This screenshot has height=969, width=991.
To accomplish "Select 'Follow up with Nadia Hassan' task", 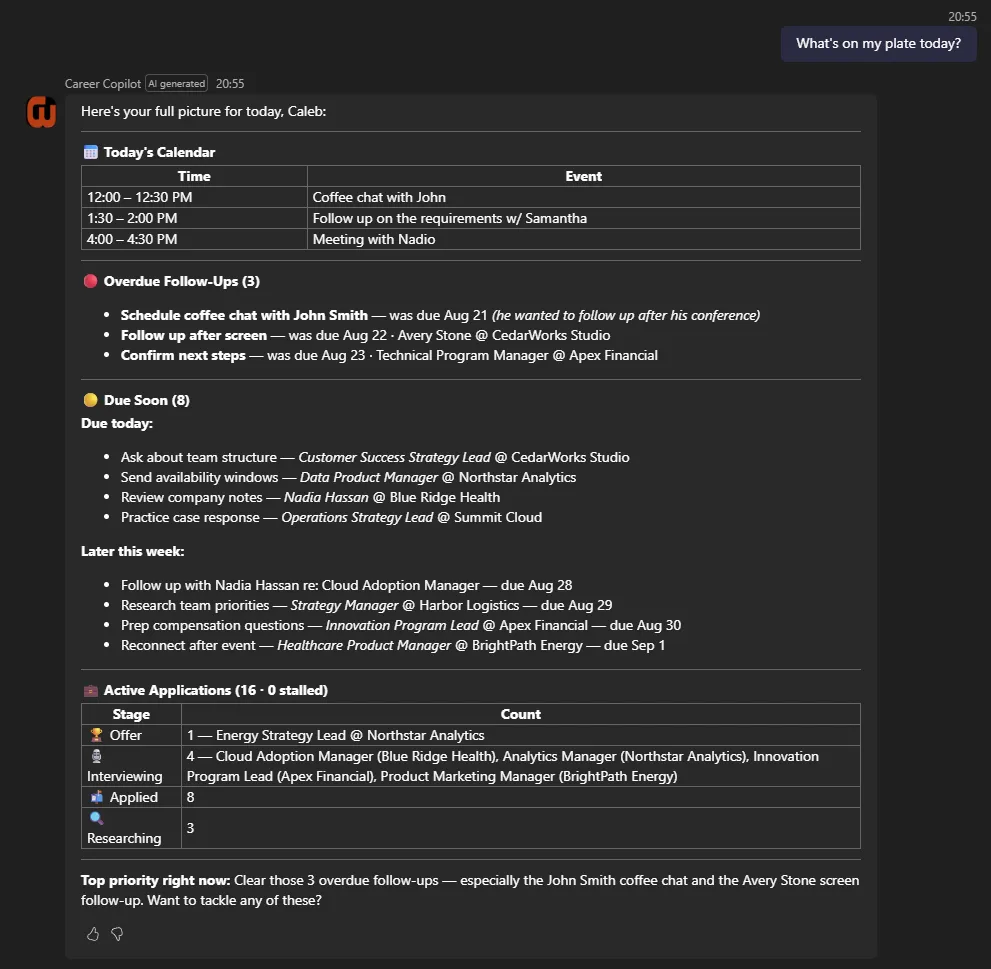I will point(346,586).
